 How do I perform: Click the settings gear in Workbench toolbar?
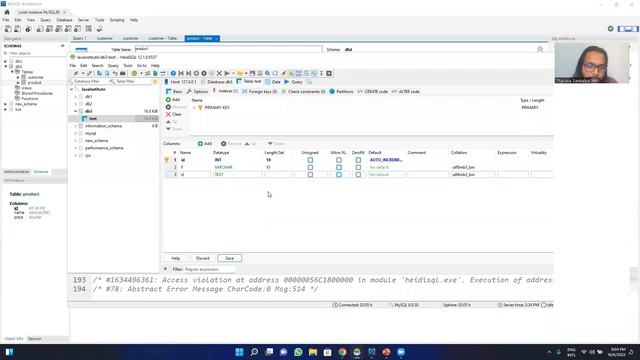point(611,29)
